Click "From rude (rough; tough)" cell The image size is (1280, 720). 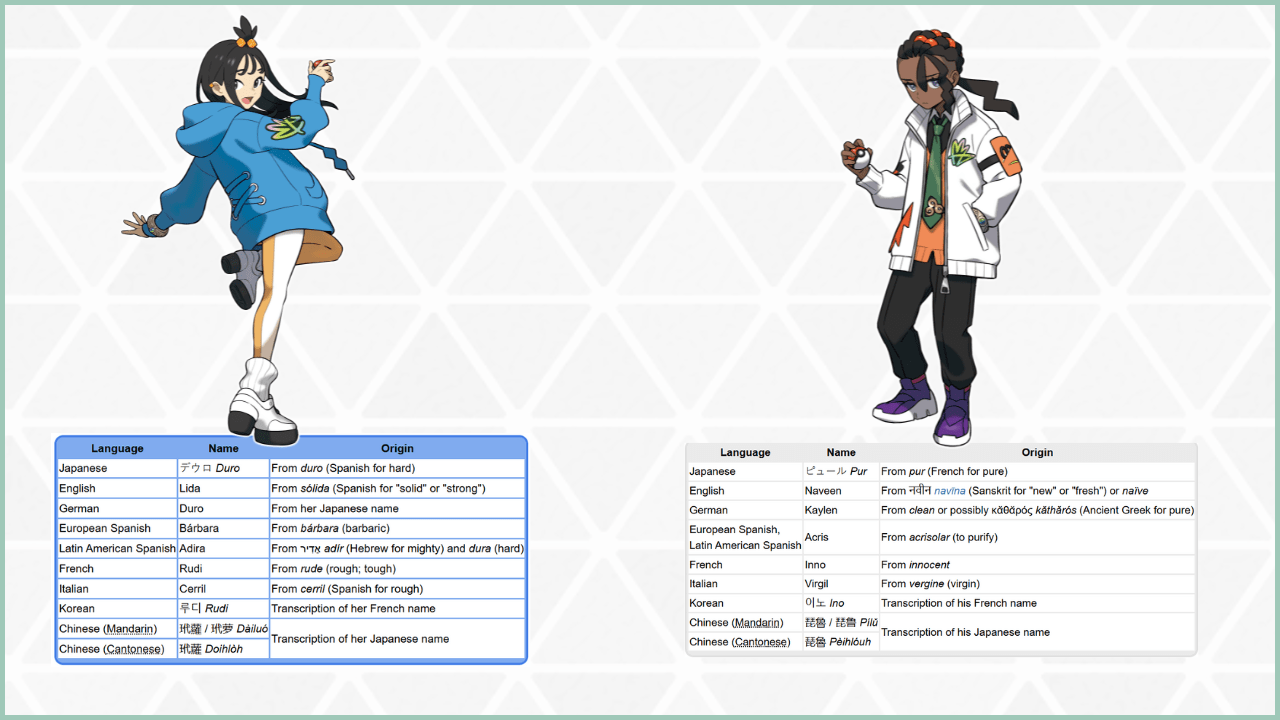coord(397,568)
